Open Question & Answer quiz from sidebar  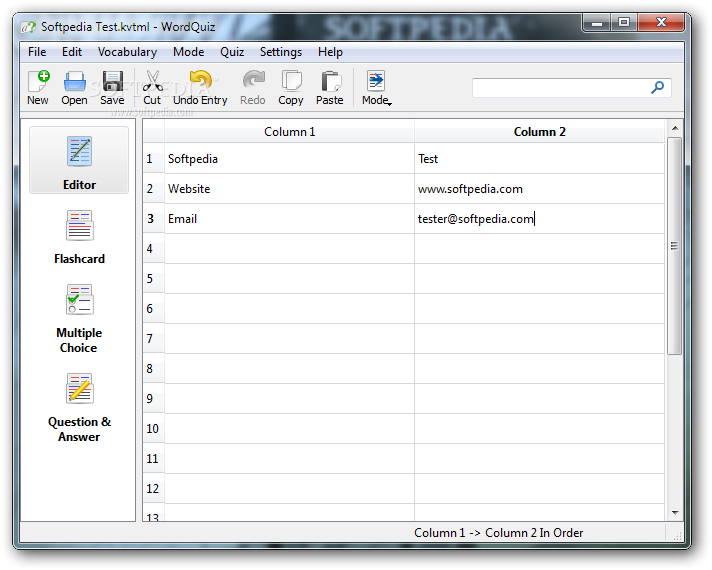79,408
